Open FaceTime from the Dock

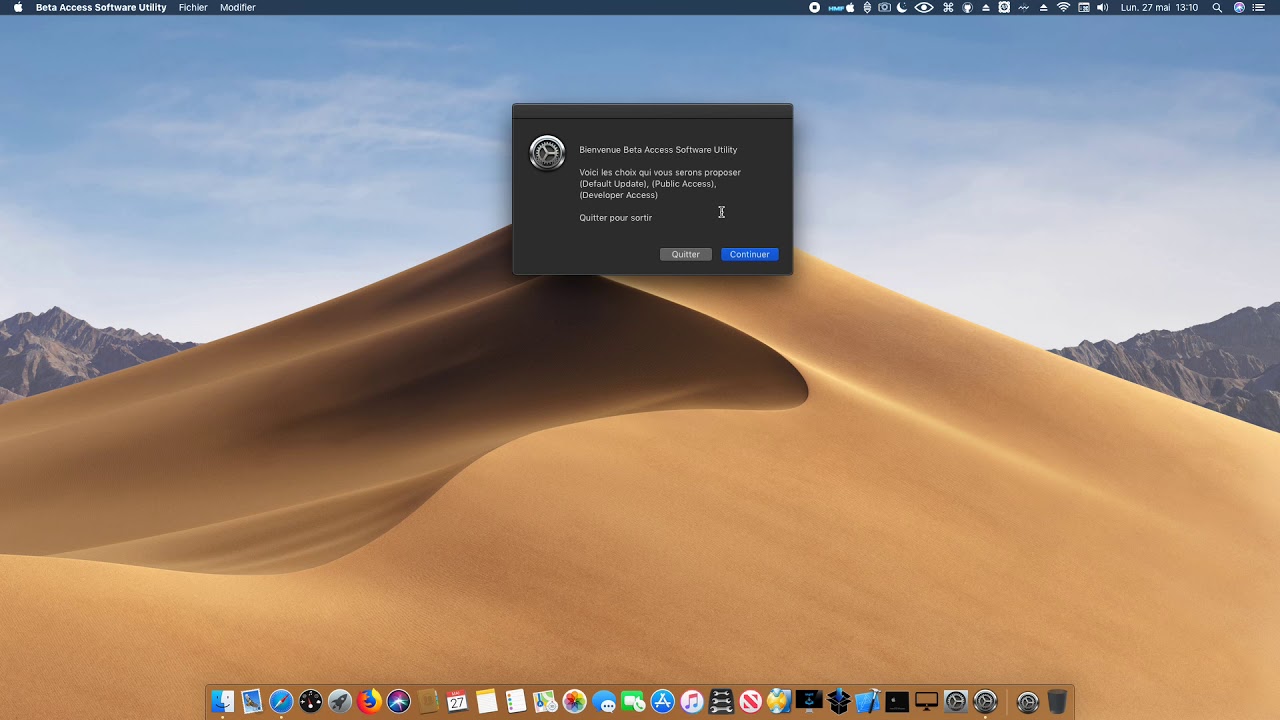pyautogui.click(x=633, y=702)
